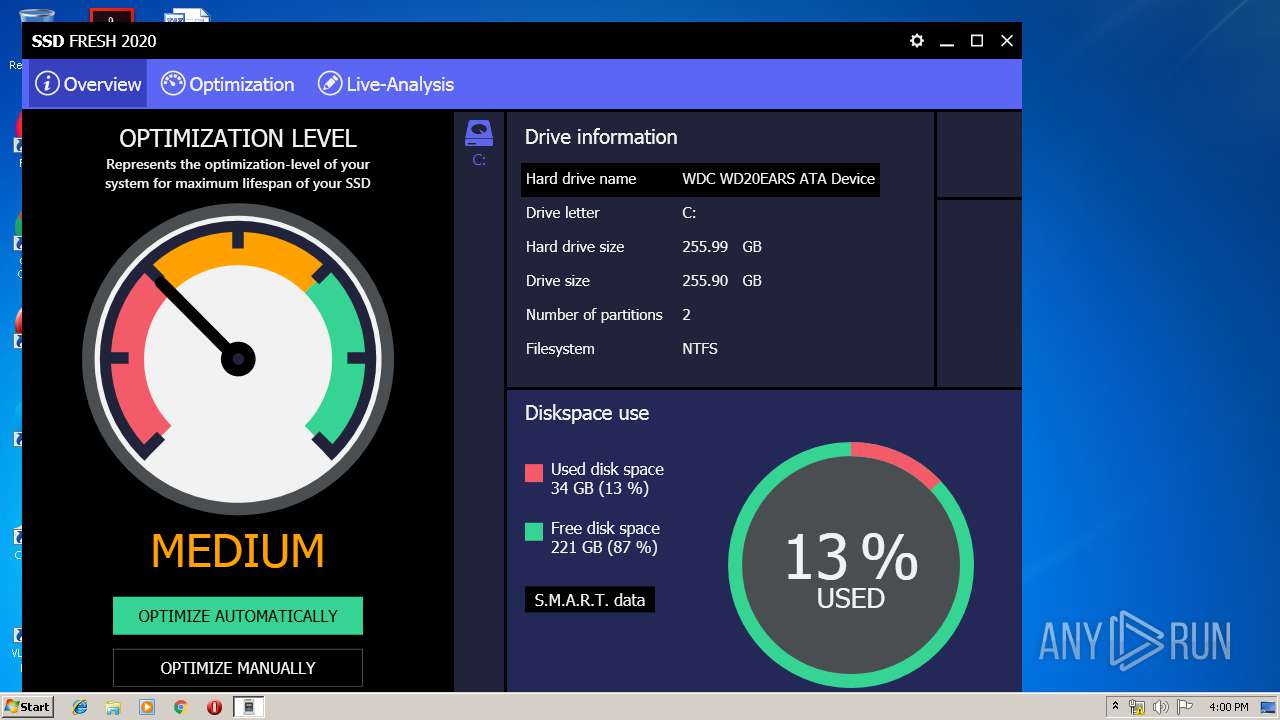The height and width of the screenshot is (720, 1280).
Task: Click OPTIMIZE MANUALLY button
Action: point(238,668)
